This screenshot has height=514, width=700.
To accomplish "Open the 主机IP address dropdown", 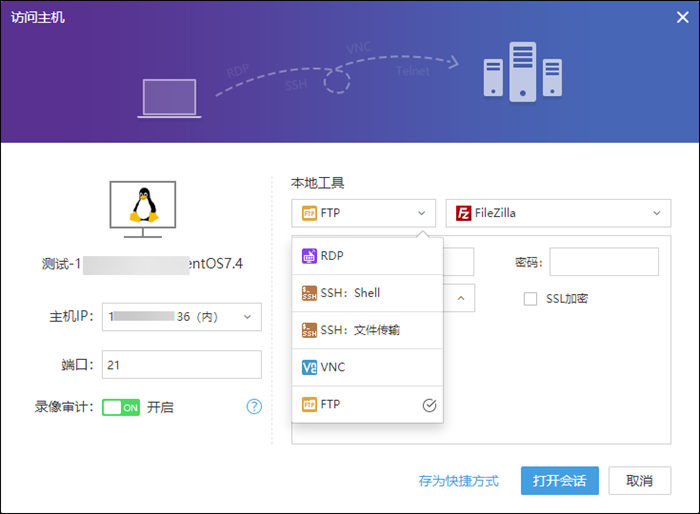I will (x=247, y=317).
